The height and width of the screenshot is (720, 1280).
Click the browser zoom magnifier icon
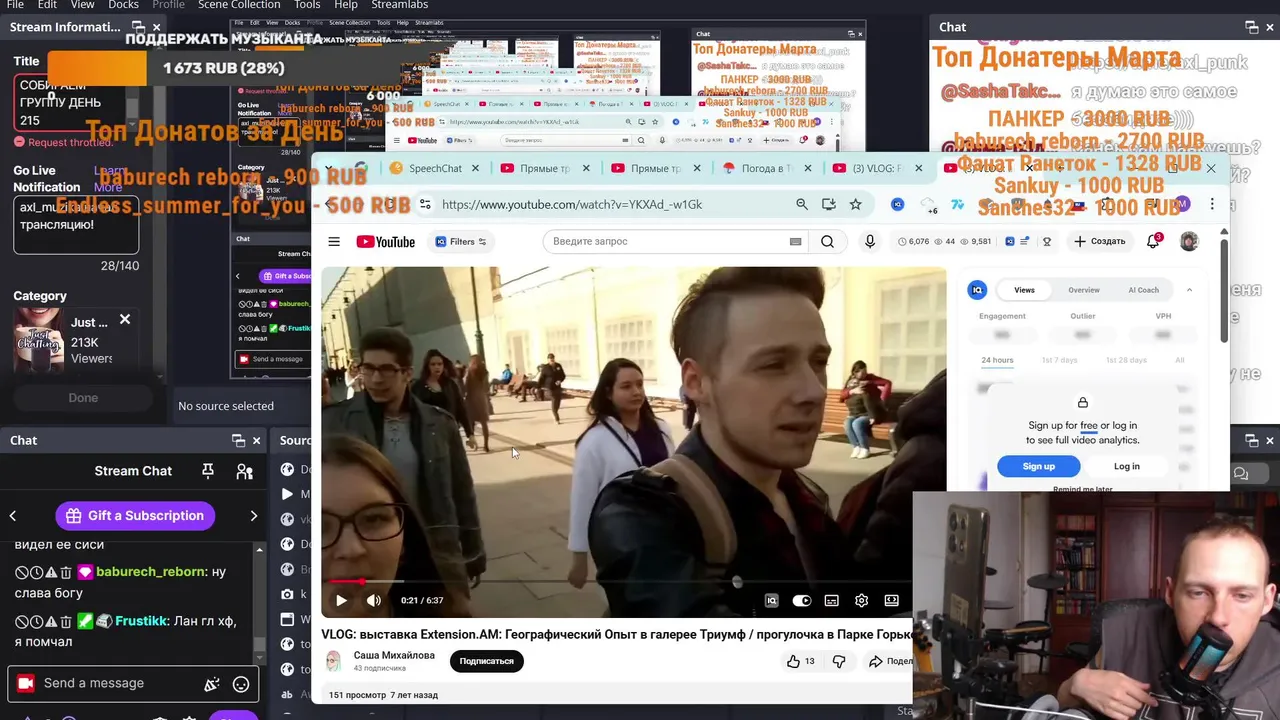pos(801,204)
